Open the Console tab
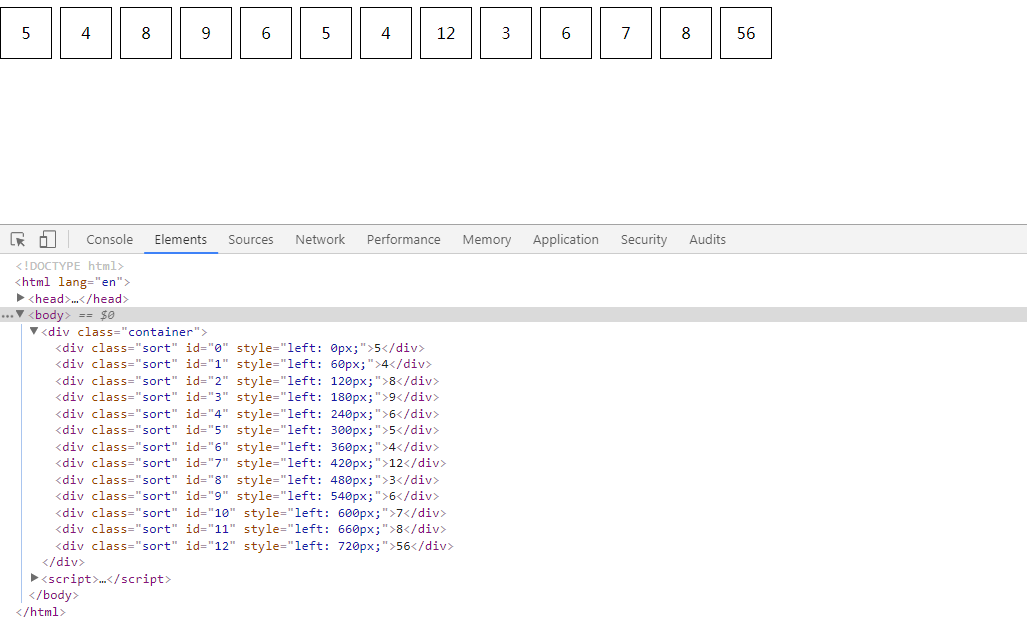This screenshot has height=626, width=1027. [x=109, y=240]
